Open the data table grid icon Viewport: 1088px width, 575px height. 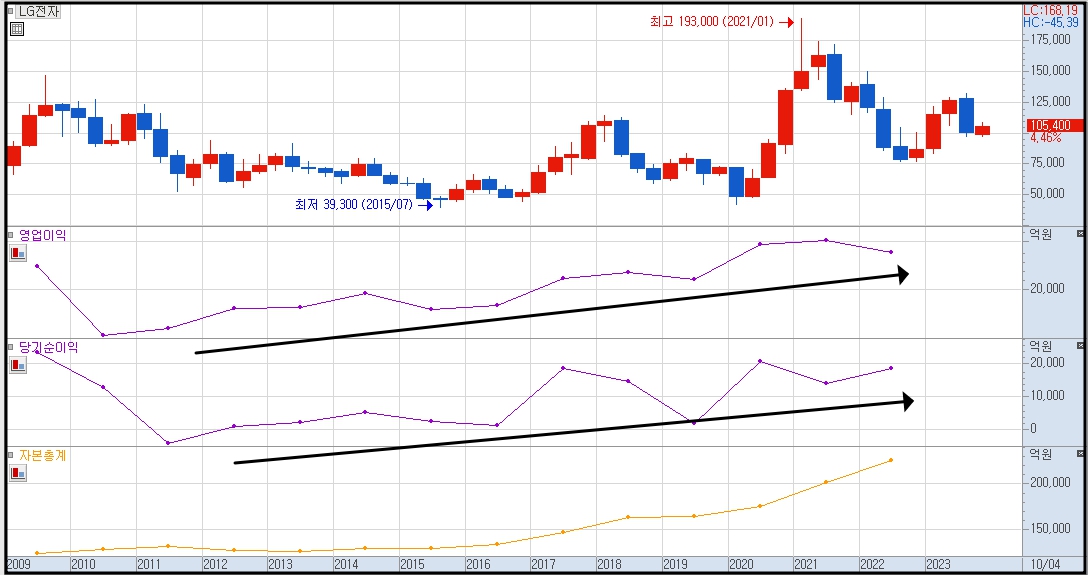tap(18, 29)
